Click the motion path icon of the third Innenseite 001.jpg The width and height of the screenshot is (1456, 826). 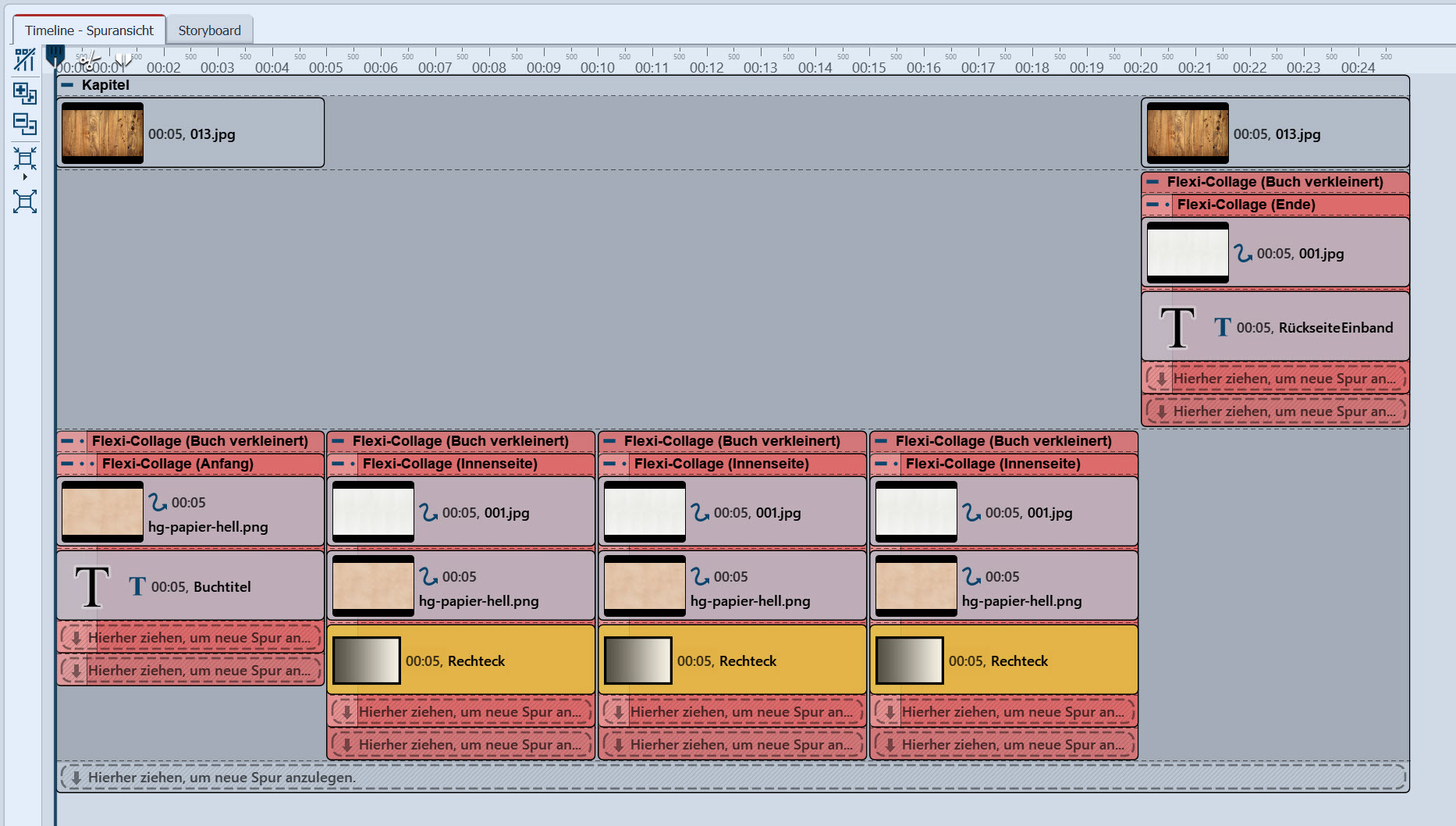(971, 512)
